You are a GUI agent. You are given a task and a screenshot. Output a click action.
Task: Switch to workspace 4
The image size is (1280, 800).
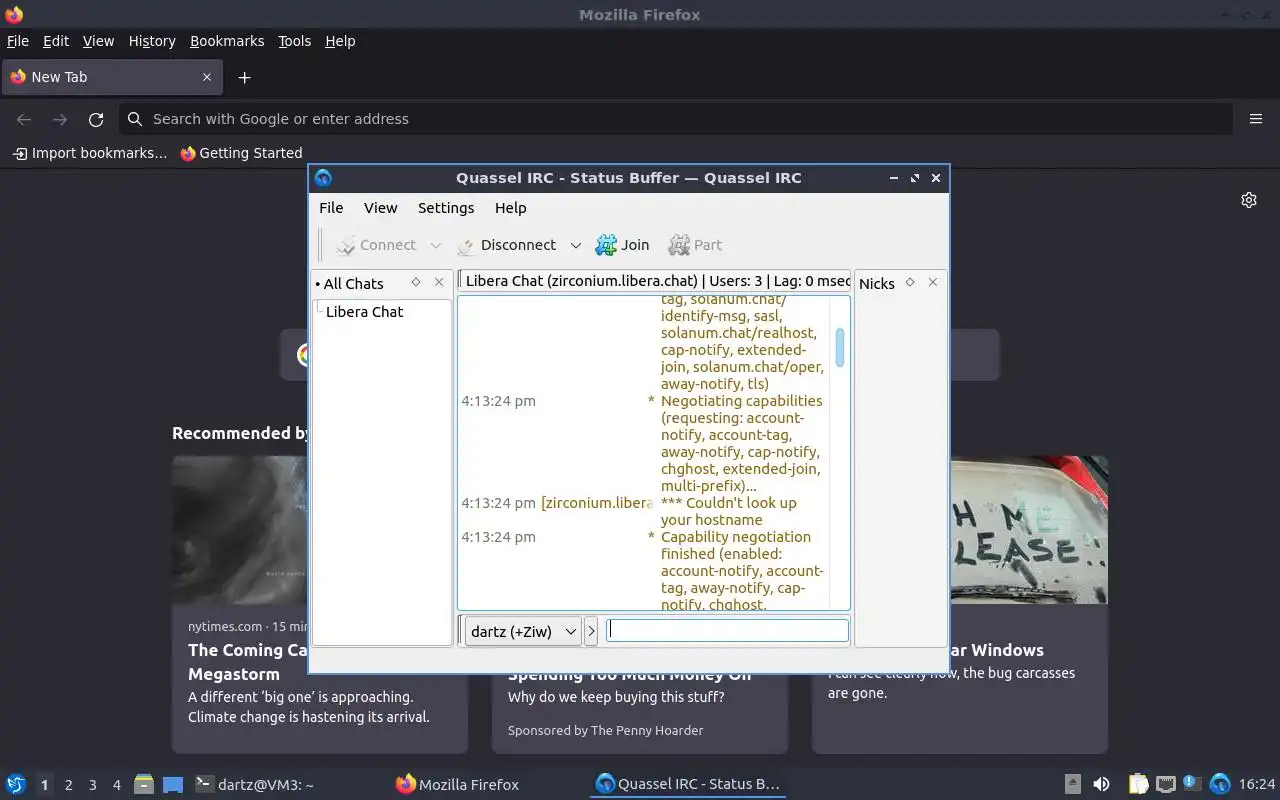coord(116,785)
